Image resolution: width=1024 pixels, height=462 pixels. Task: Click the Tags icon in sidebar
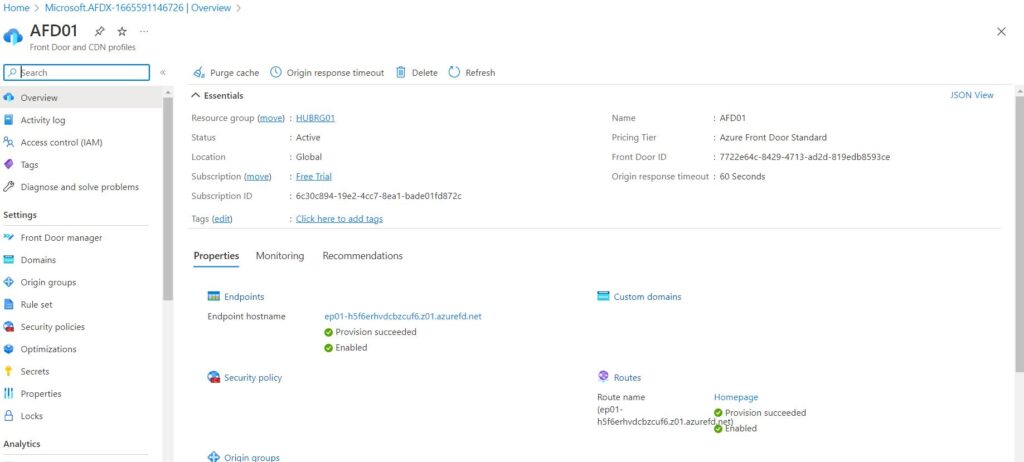click(x=8, y=164)
